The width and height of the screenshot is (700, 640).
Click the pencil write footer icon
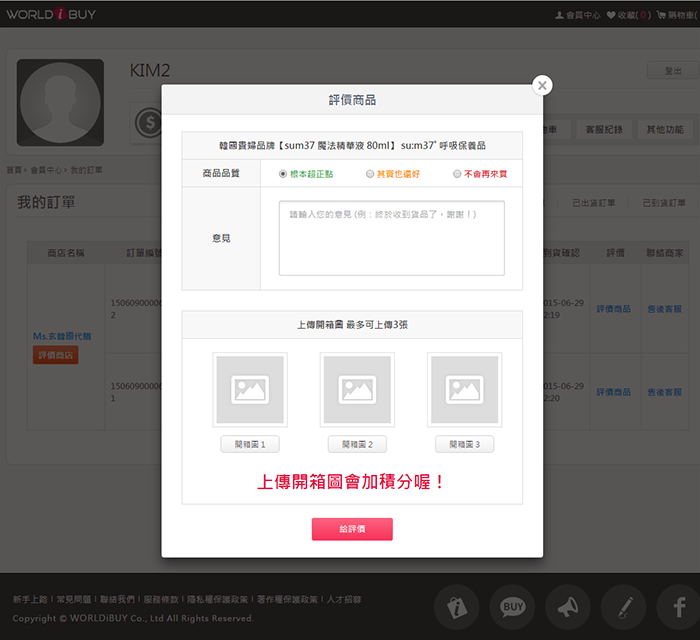[624, 607]
